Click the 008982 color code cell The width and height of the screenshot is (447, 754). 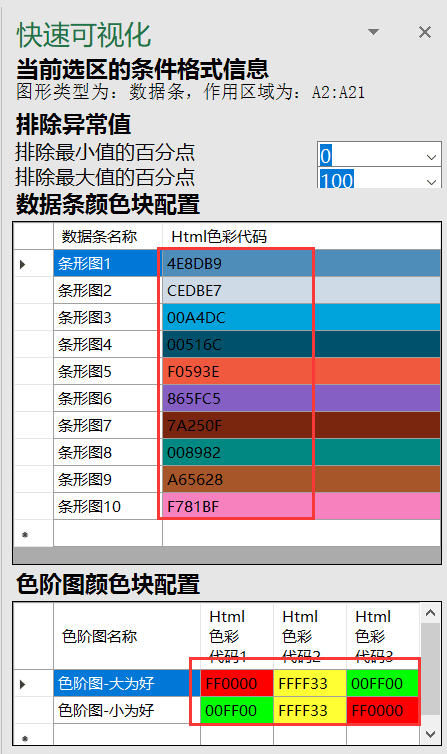pyautogui.click(x=301, y=452)
